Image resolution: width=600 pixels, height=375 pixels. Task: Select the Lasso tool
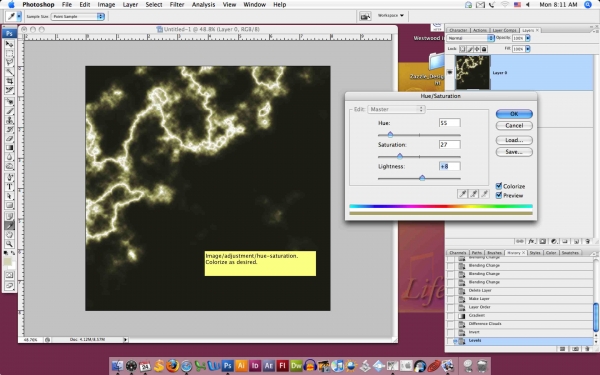pyautogui.click(x=9, y=62)
